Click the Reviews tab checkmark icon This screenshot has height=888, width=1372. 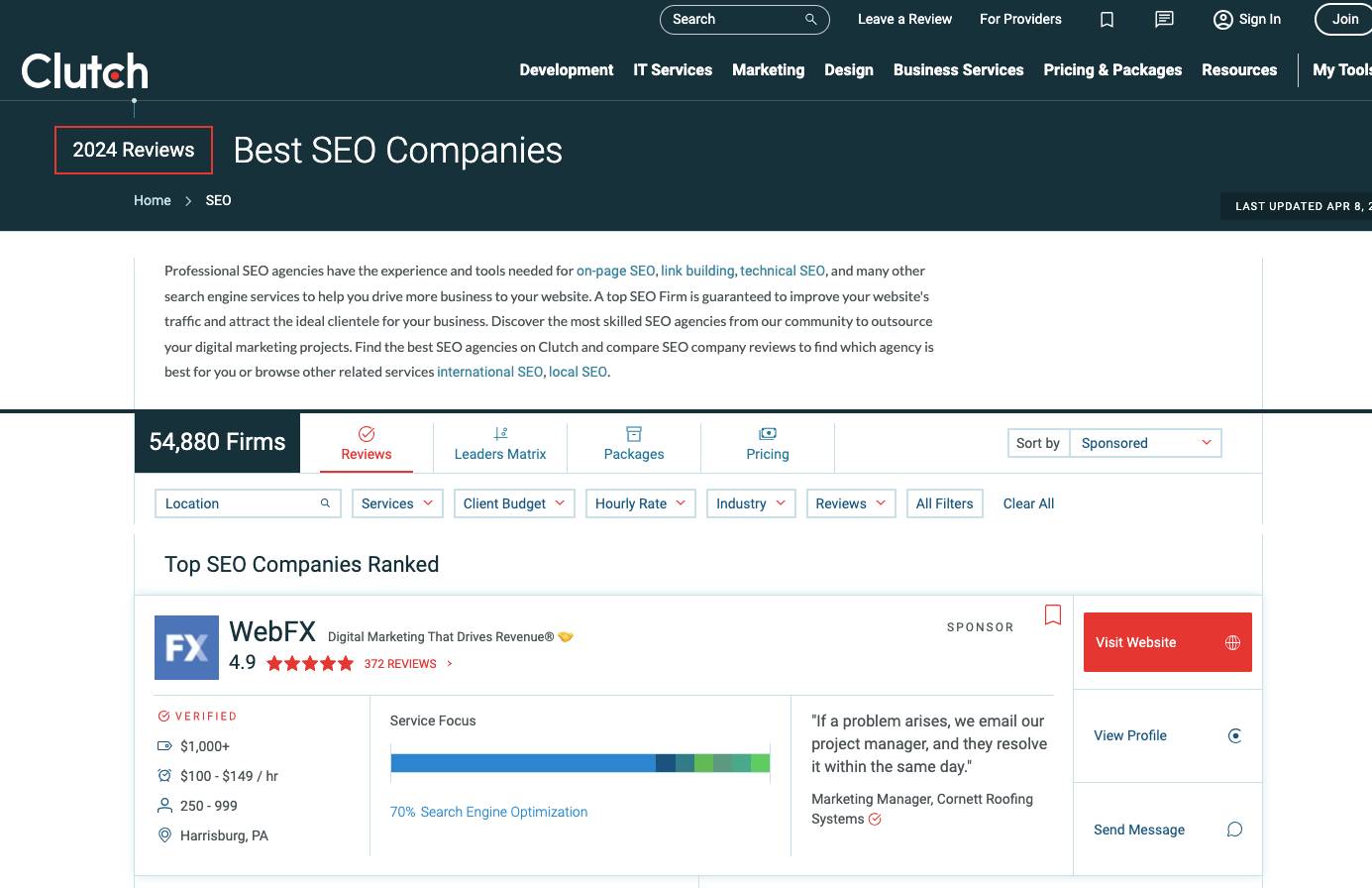tap(367, 434)
